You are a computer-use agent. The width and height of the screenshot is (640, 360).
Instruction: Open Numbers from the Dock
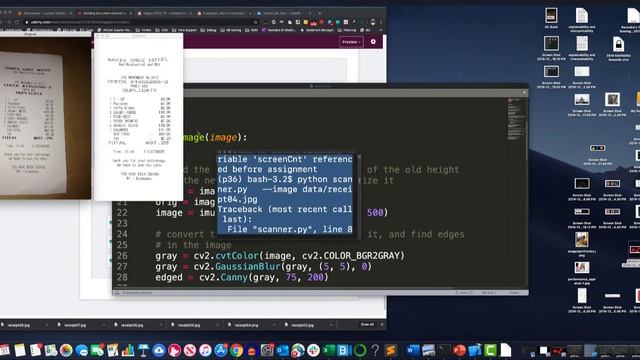(128, 350)
